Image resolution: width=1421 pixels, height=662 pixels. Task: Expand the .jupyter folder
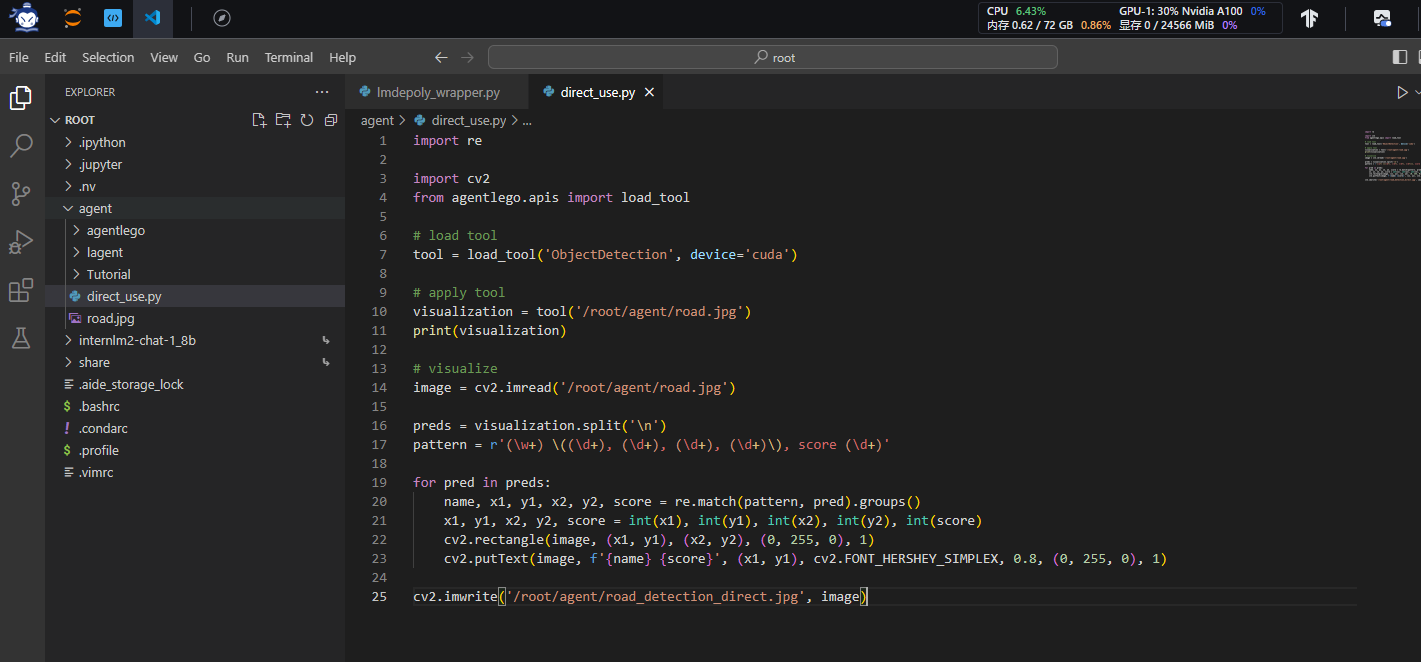(68, 164)
